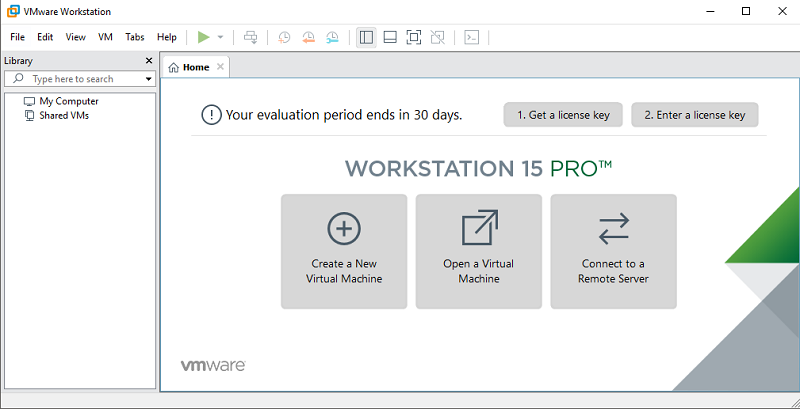
Task: Open Snapshot Manager from the toolbar
Action: (332, 37)
